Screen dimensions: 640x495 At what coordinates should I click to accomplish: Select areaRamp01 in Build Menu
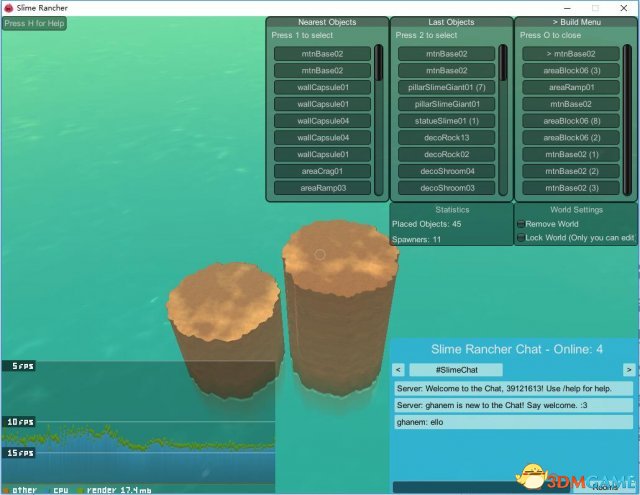point(571,87)
